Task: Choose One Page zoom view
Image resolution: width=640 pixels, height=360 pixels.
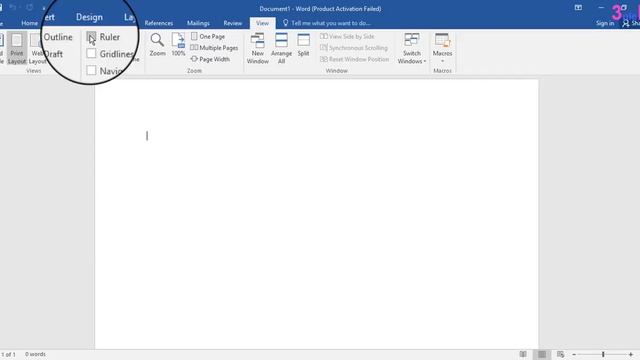Action: [x=208, y=36]
